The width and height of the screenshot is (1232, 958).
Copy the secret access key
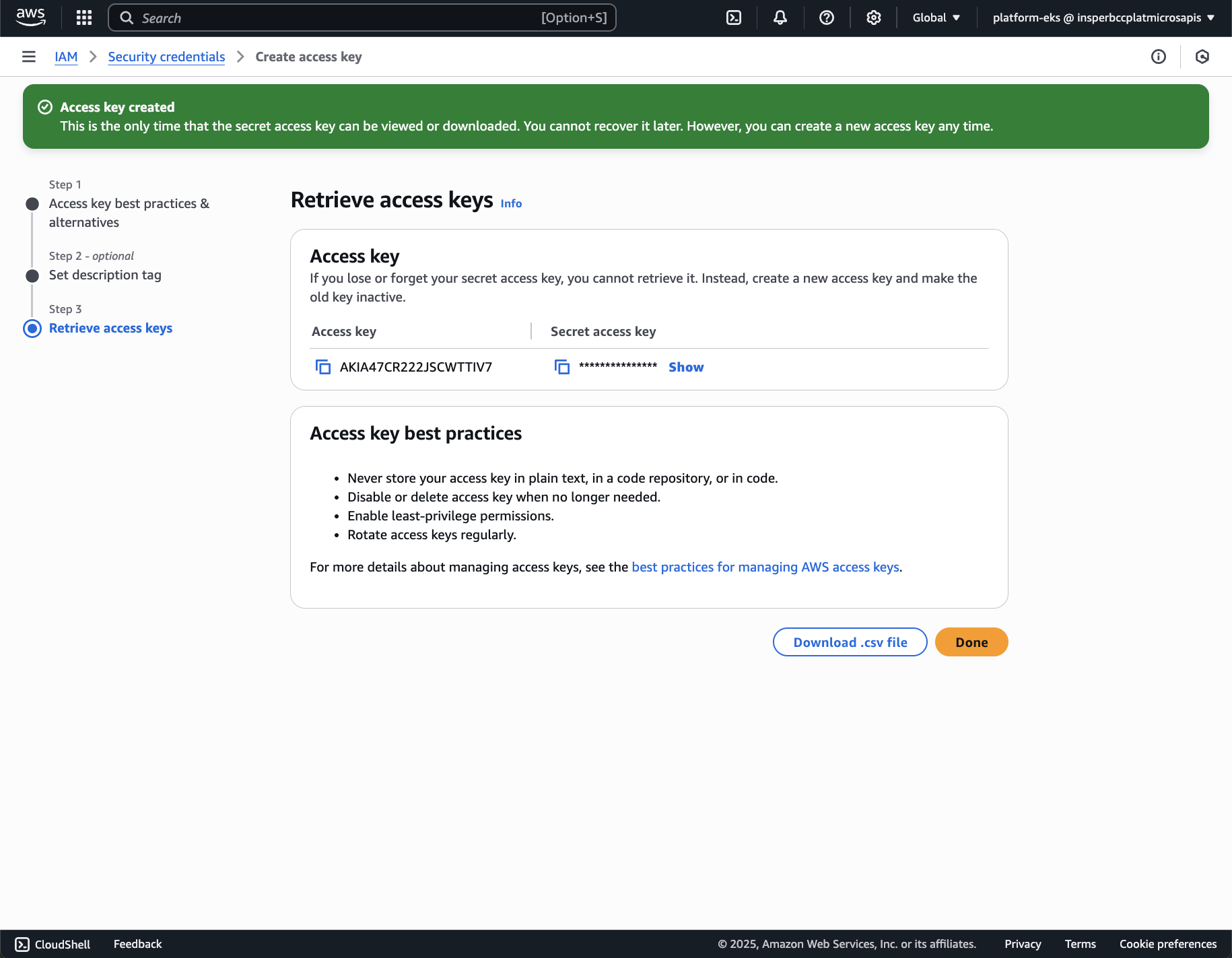coord(562,367)
